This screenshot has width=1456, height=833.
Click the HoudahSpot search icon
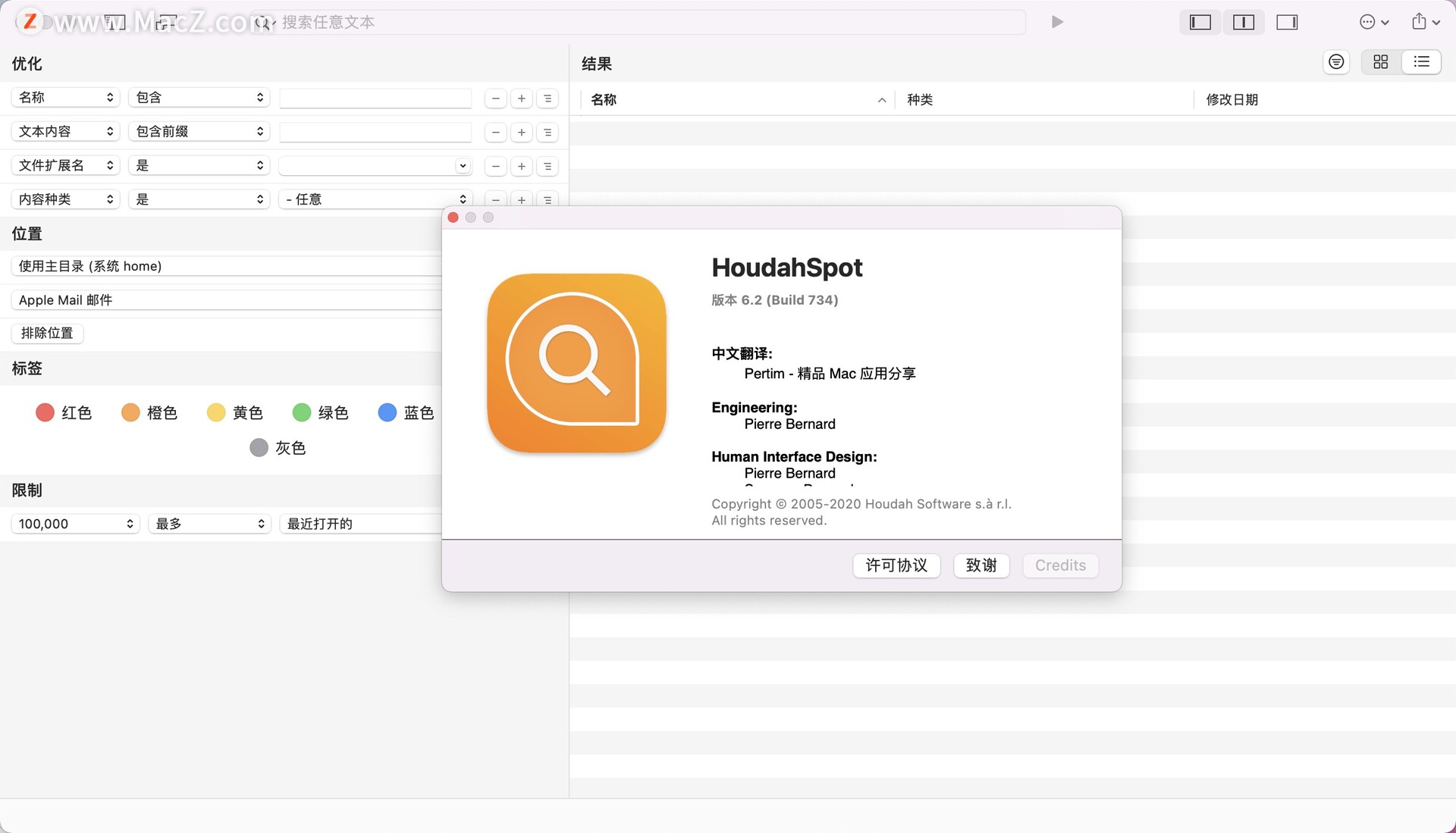coord(262,21)
